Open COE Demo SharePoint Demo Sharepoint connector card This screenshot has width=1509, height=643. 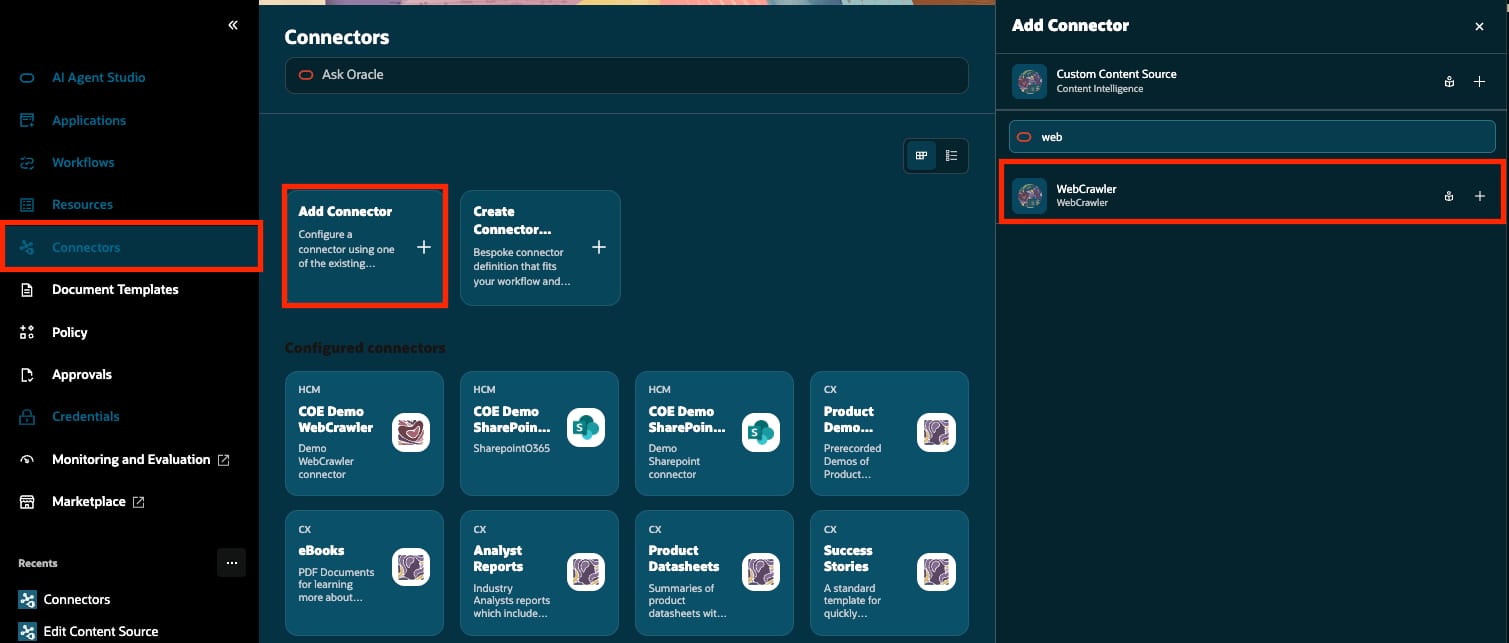[714, 433]
